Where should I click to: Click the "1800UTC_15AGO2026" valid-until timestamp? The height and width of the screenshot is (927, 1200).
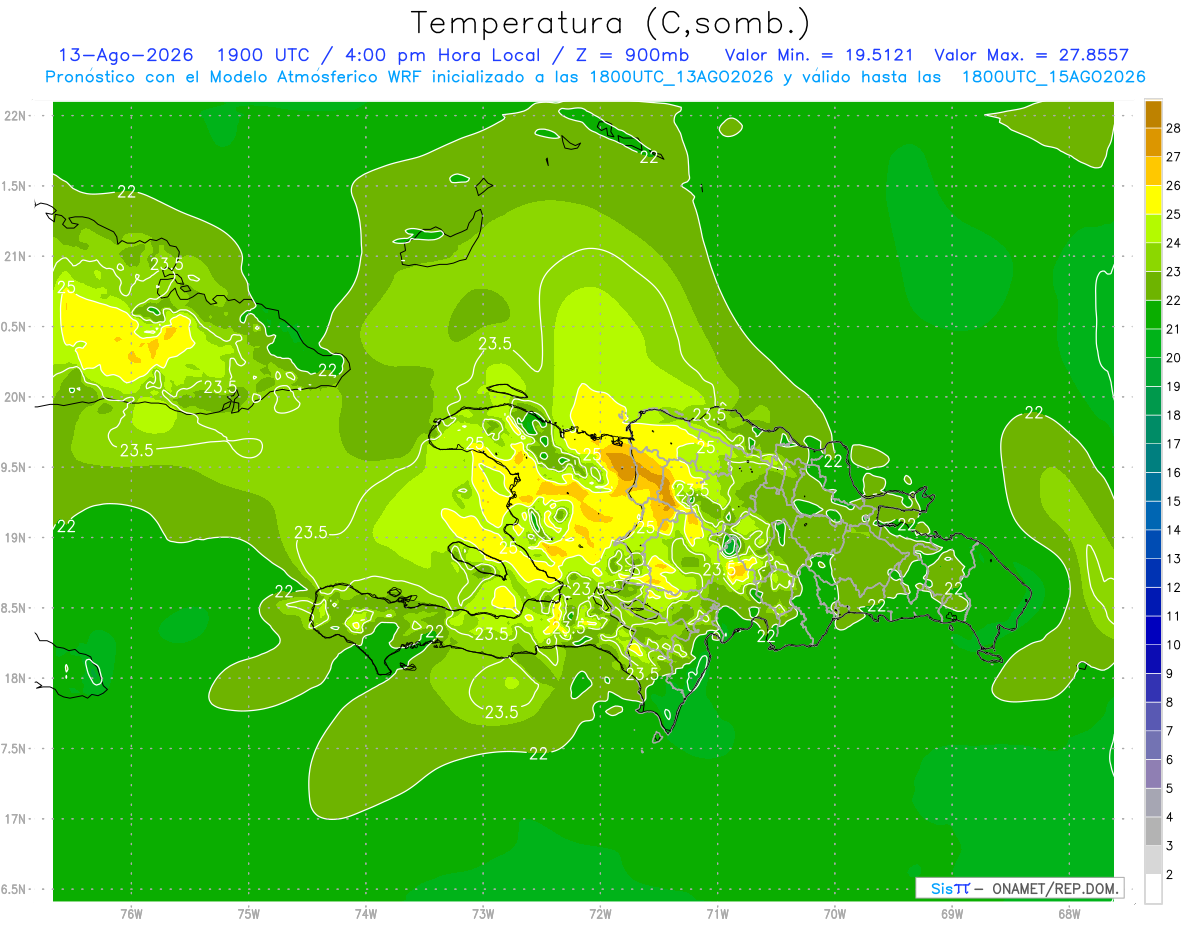point(1053,77)
